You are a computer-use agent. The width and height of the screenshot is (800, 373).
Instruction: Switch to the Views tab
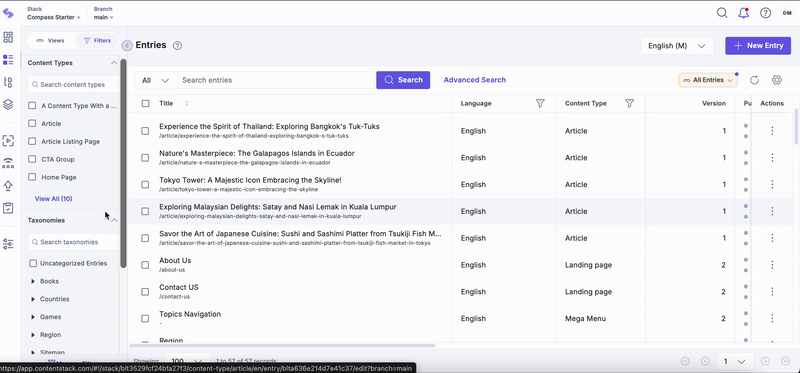click(51, 40)
